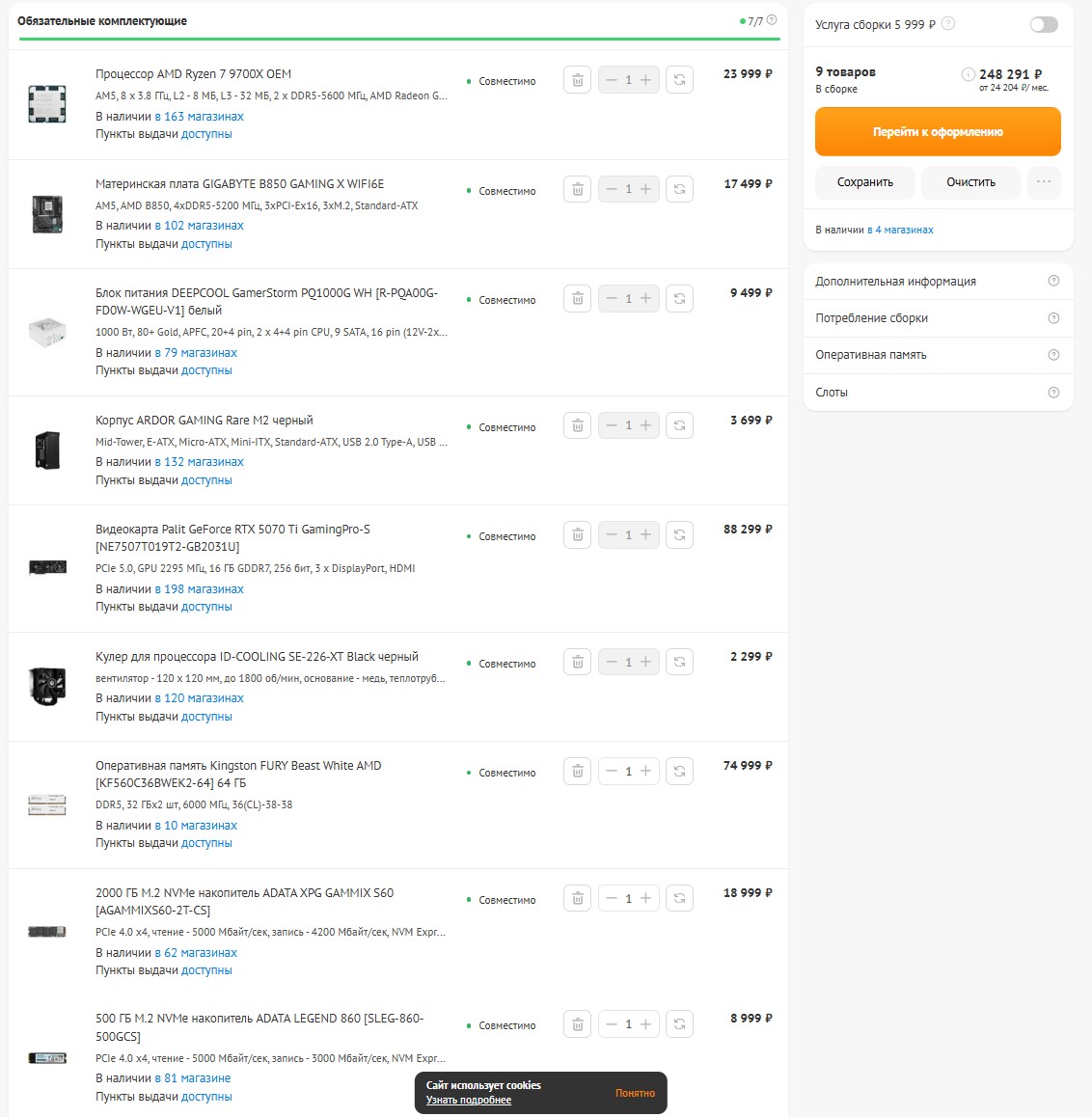Open the Слоты section help
This screenshot has height=1117, width=1092.
point(1053,393)
